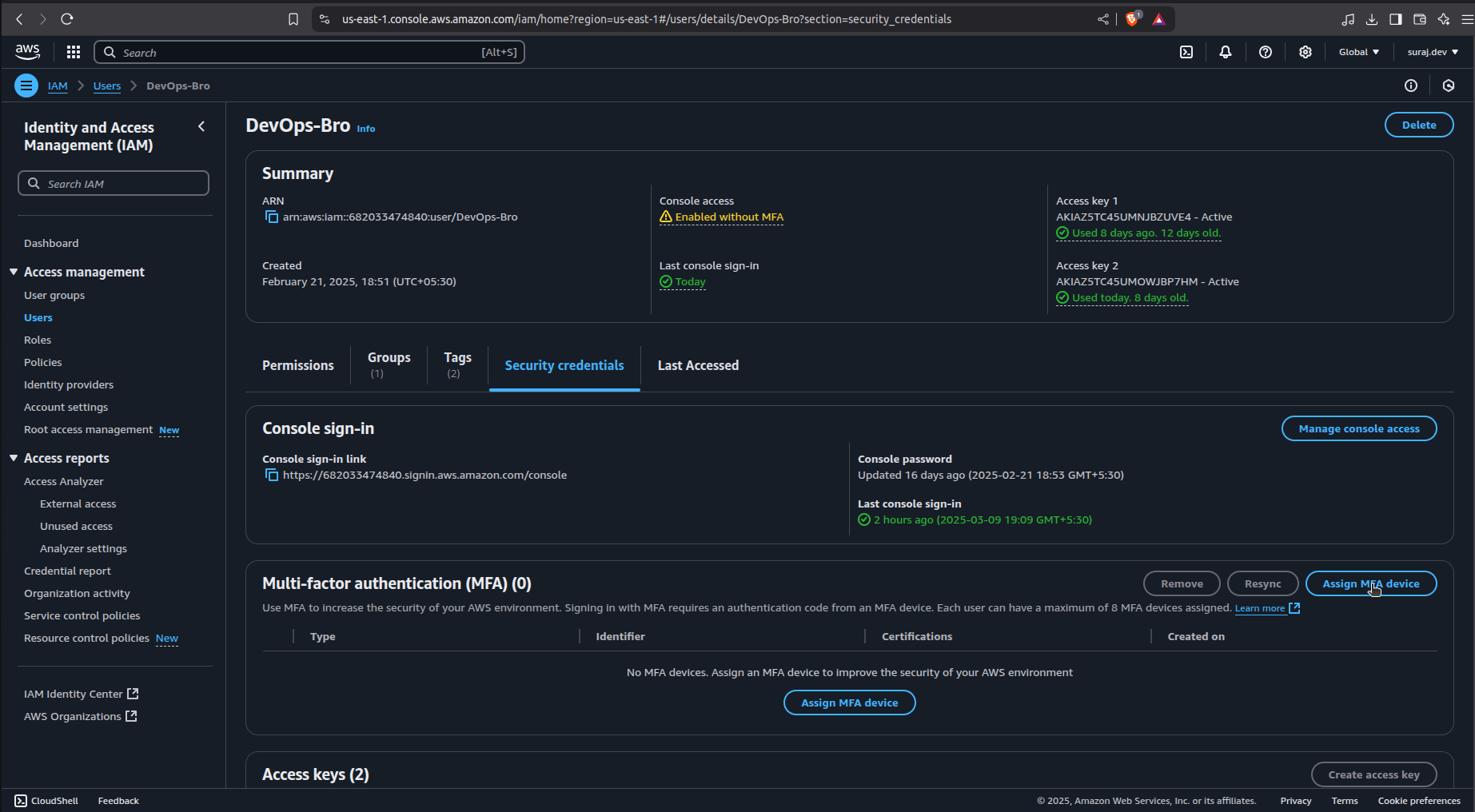Click the Info link beside DevOps-Bro
This screenshot has height=812, width=1475.
click(365, 129)
